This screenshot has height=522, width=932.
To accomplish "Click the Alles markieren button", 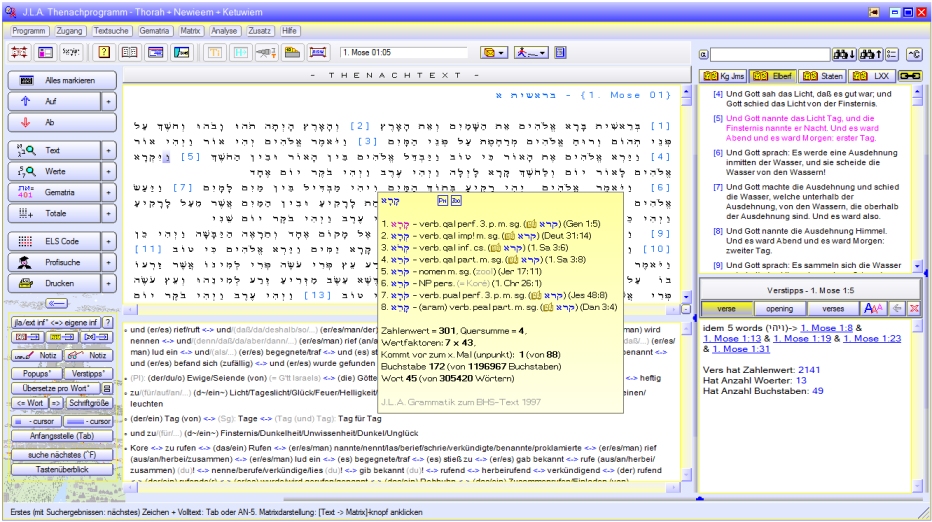I will 62,80.
